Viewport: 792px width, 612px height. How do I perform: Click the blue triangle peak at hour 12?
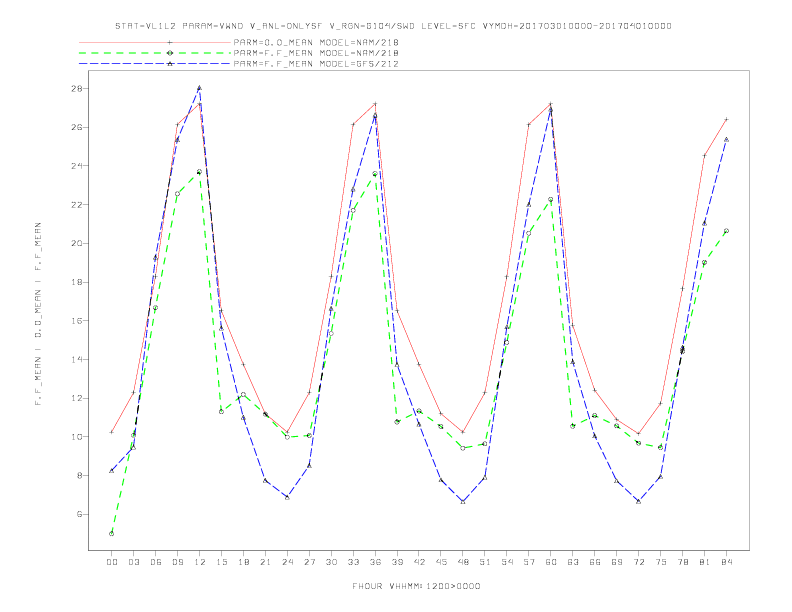200,88
